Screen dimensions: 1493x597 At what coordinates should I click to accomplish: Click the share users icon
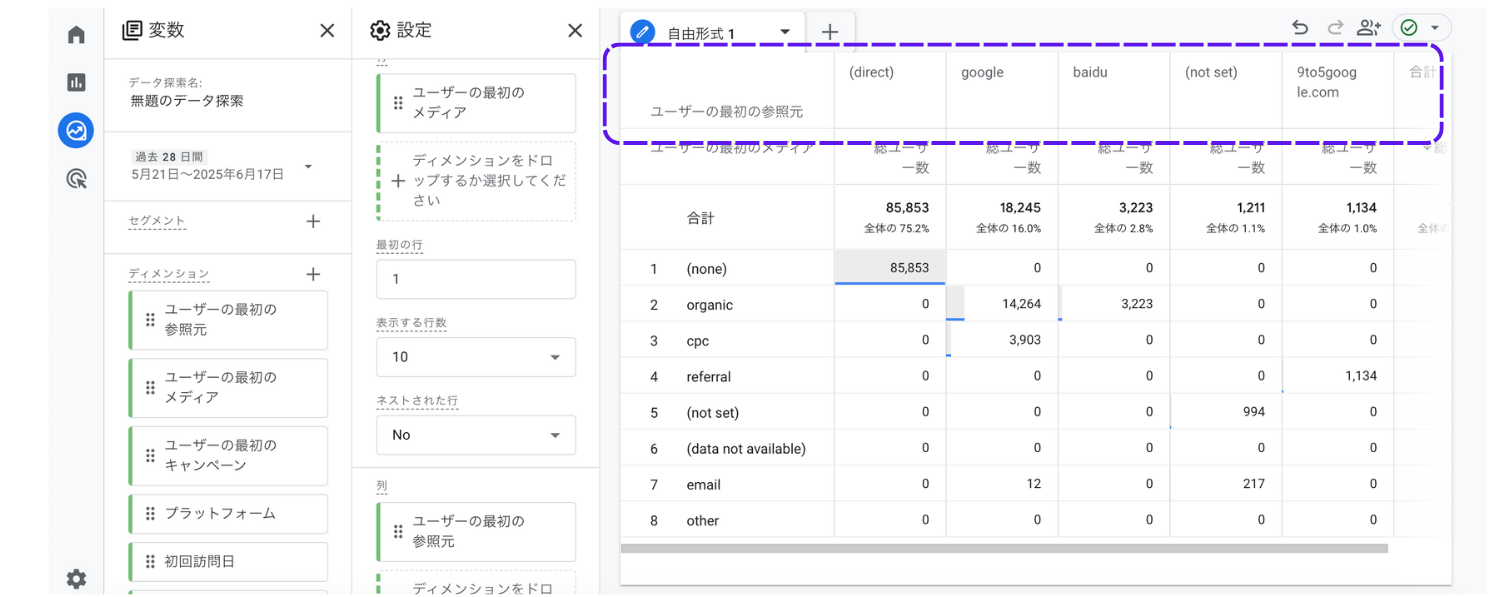1369,28
